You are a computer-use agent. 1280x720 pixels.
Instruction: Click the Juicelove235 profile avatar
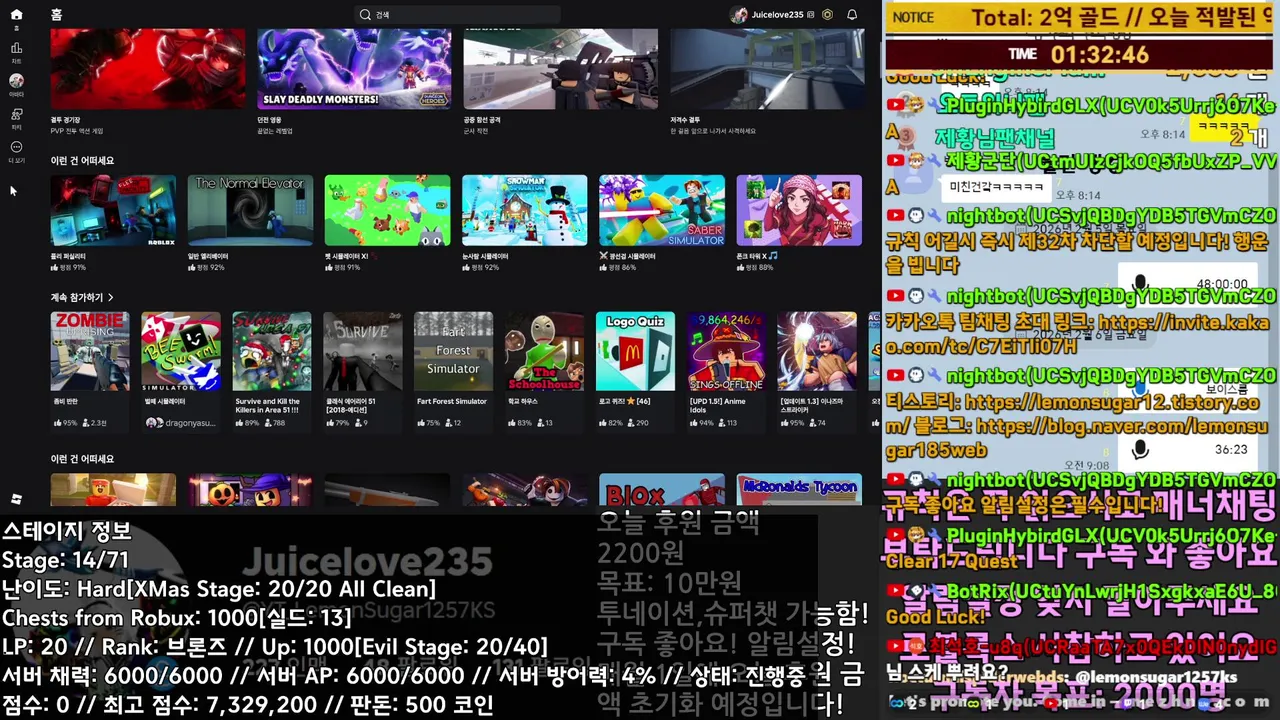739,15
